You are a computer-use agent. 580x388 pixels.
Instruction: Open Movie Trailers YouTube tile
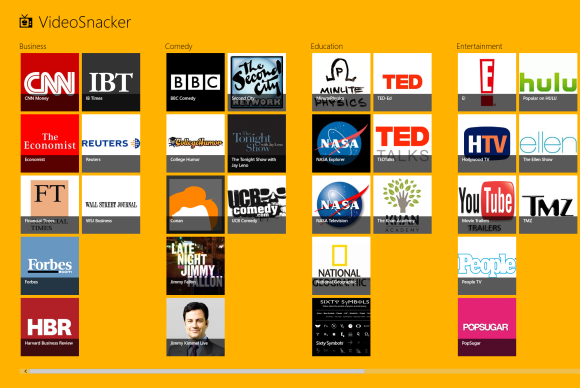click(487, 205)
